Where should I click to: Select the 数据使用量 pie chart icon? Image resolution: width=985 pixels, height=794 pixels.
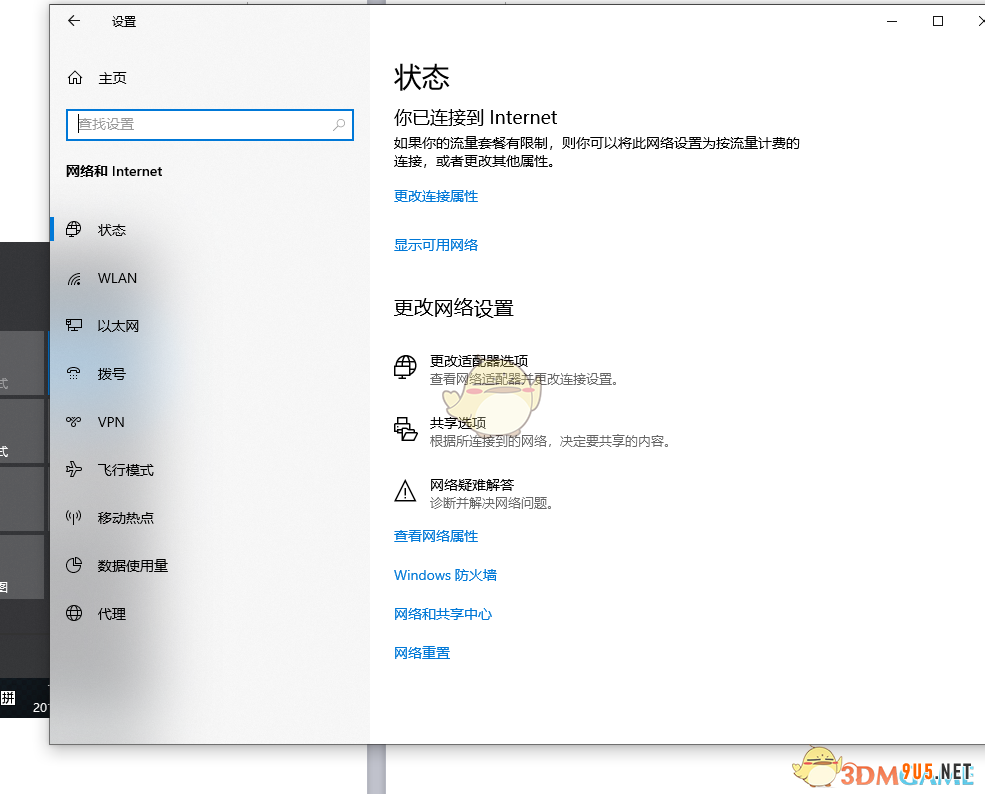74,565
